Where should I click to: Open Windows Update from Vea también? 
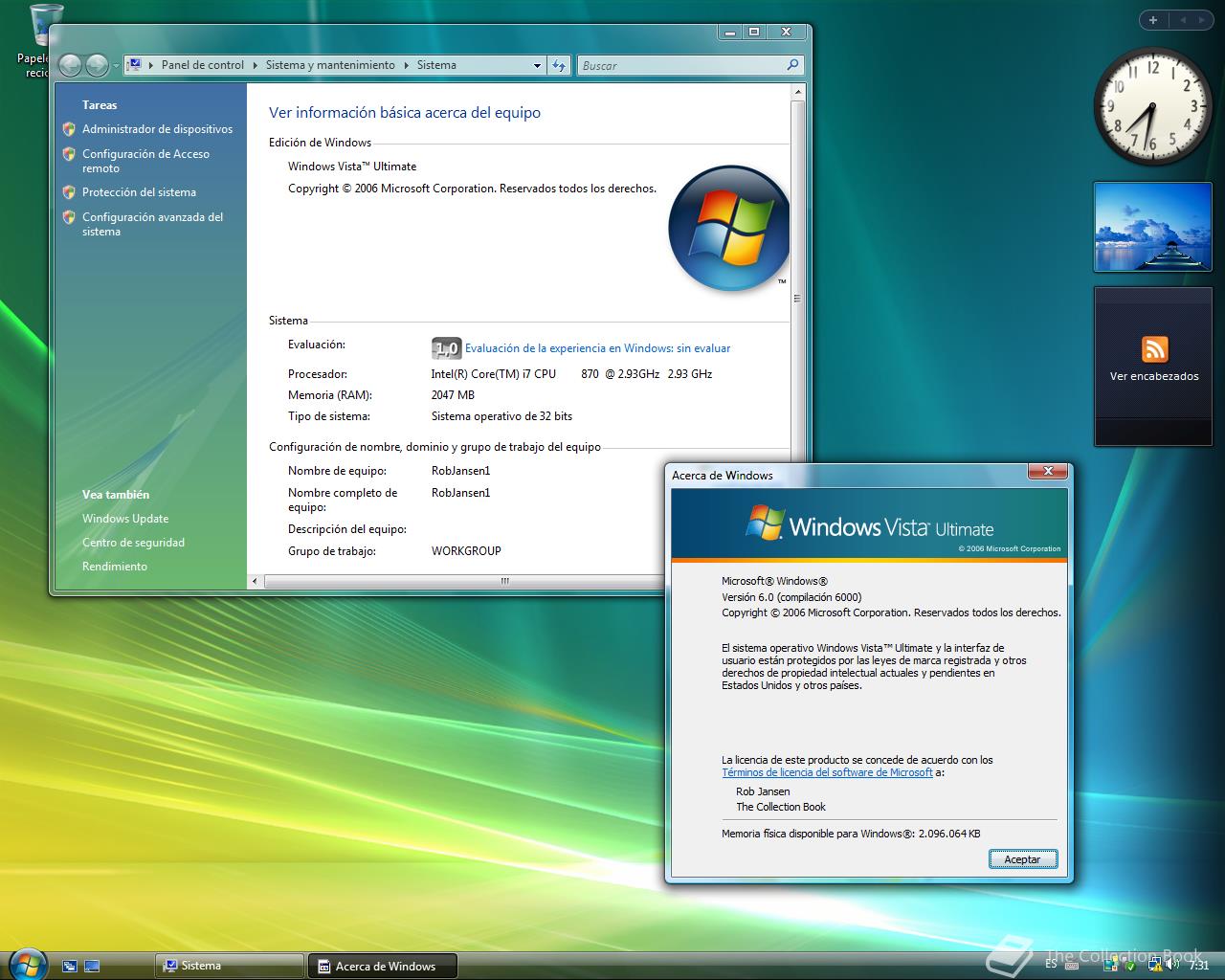[125, 519]
